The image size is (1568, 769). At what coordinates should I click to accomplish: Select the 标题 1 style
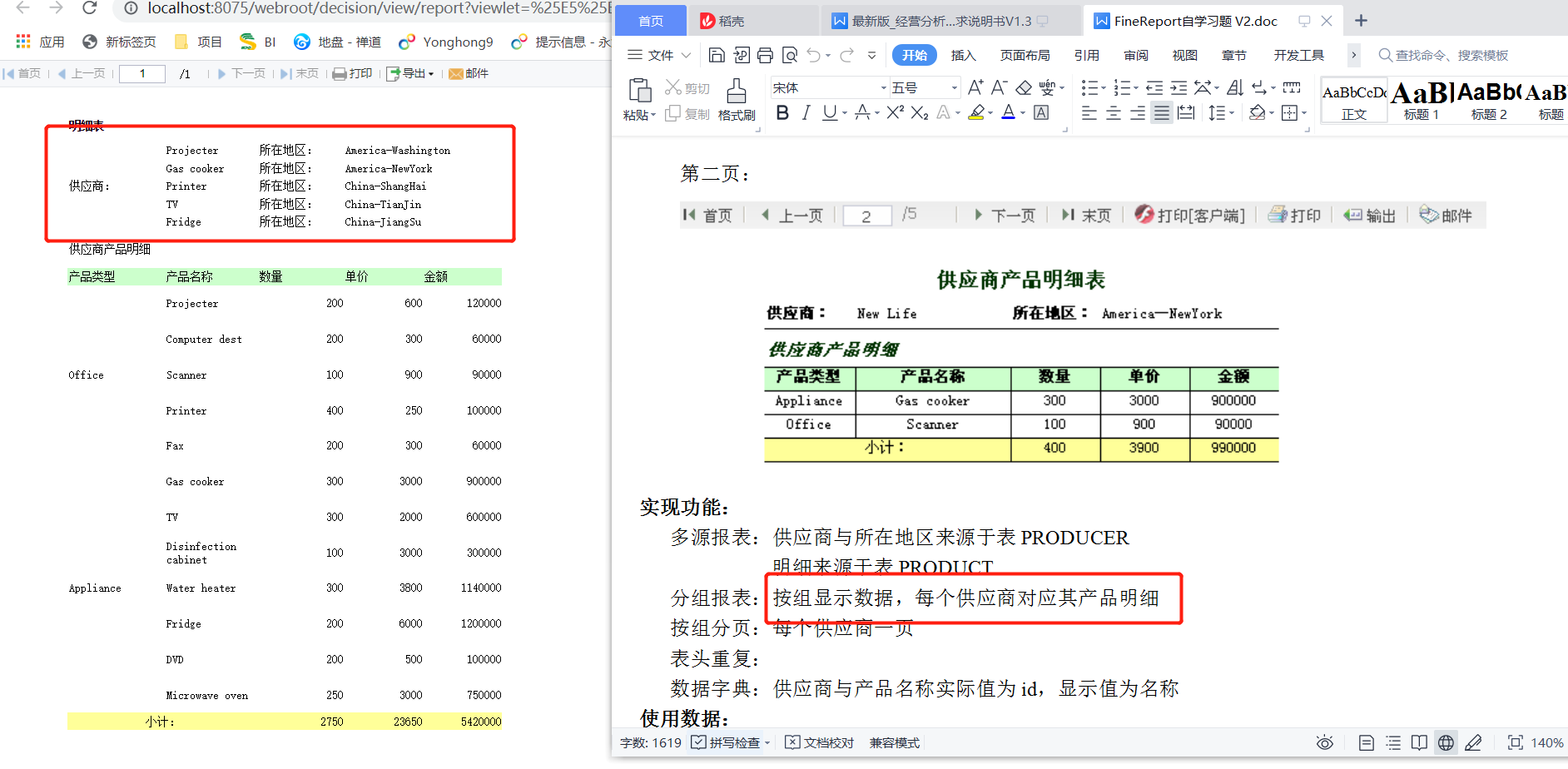tap(1421, 100)
